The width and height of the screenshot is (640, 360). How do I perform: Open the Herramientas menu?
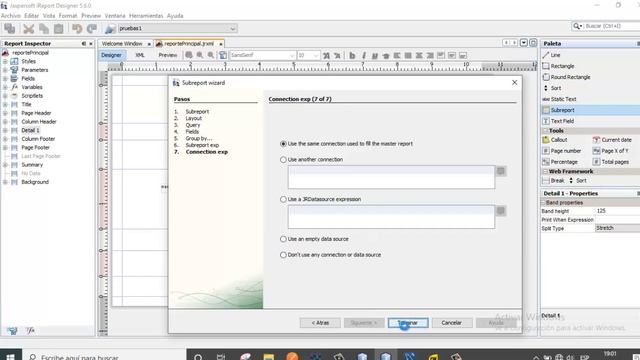pyautogui.click(x=146, y=16)
